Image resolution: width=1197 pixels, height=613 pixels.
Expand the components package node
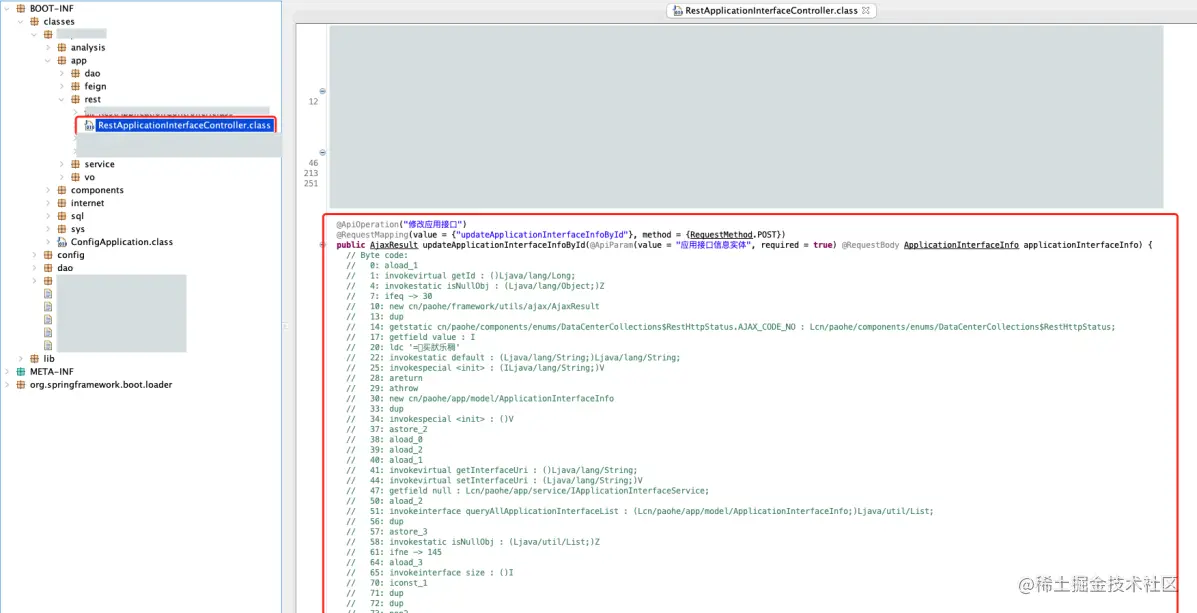pyautogui.click(x=46, y=190)
